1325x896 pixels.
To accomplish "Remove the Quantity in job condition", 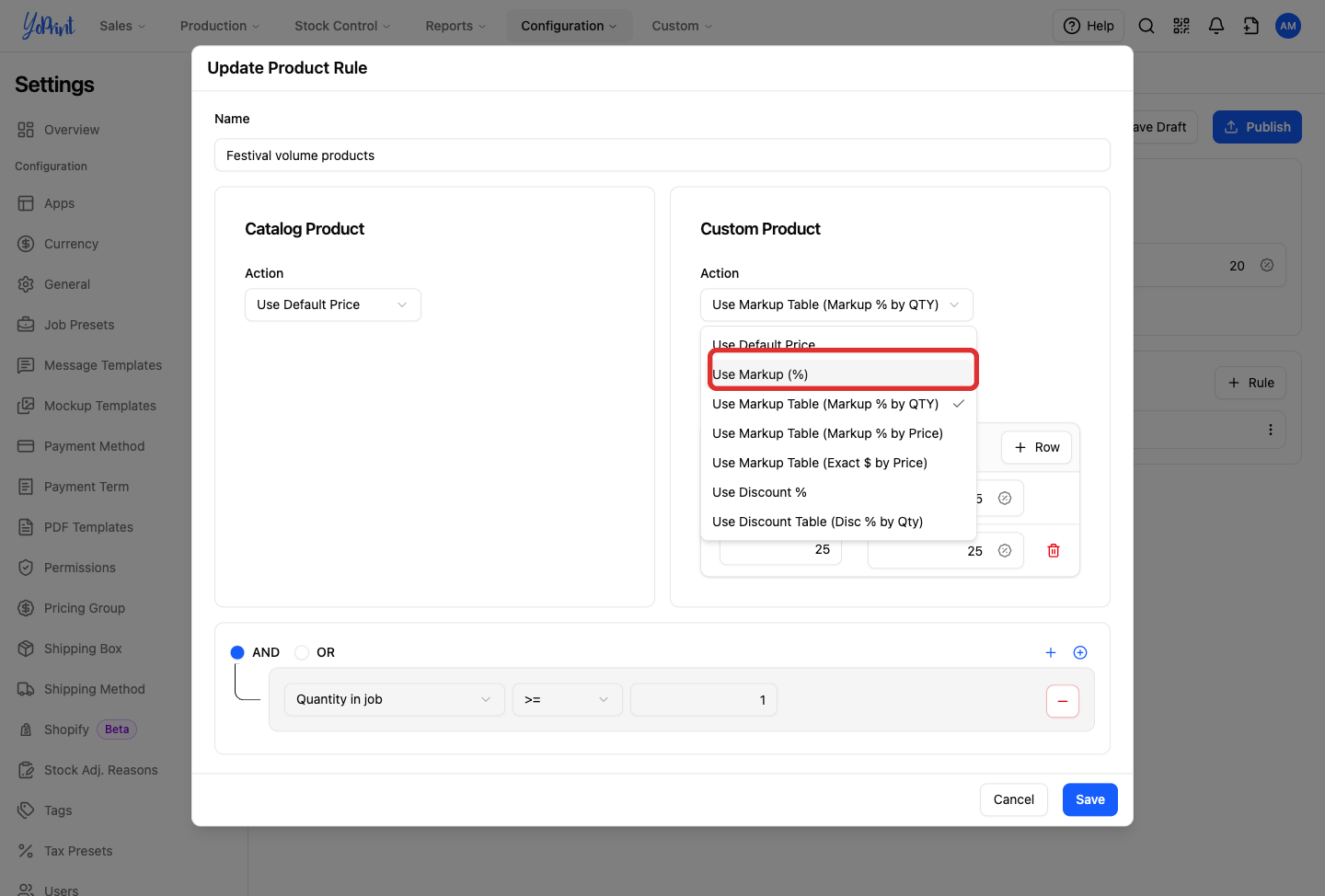I will (1063, 701).
